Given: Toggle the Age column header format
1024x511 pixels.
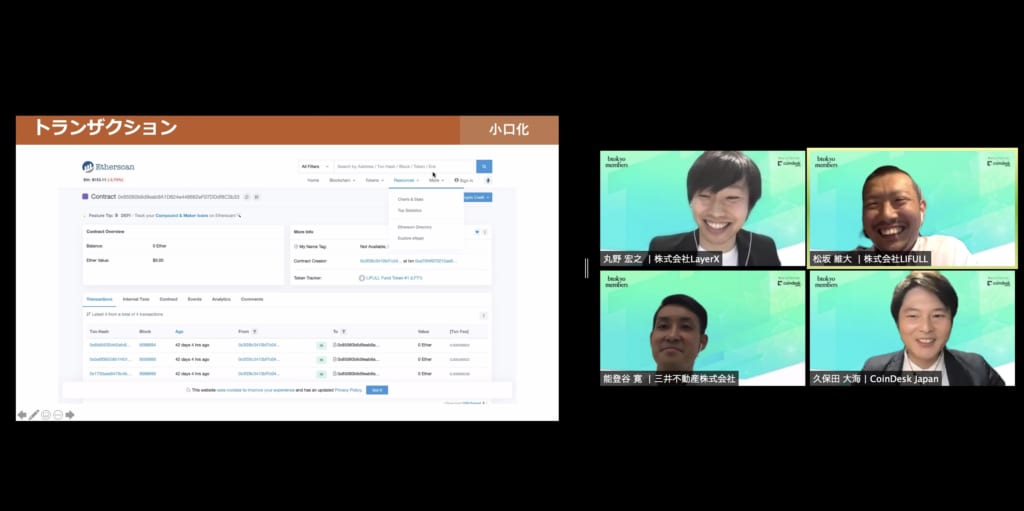Looking at the screenshot, I should tap(179, 332).
